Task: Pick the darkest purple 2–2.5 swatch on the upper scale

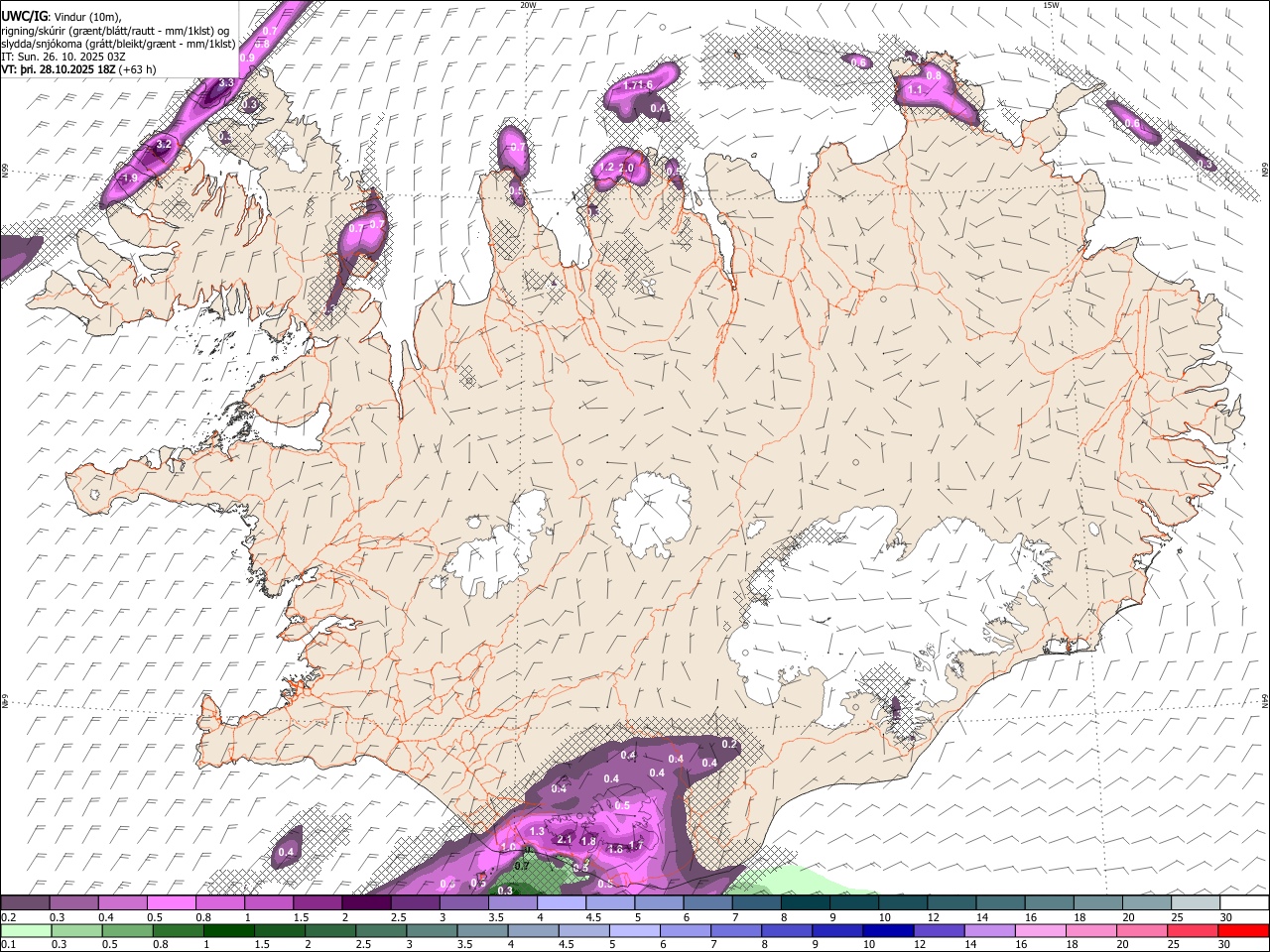Action: point(365,902)
